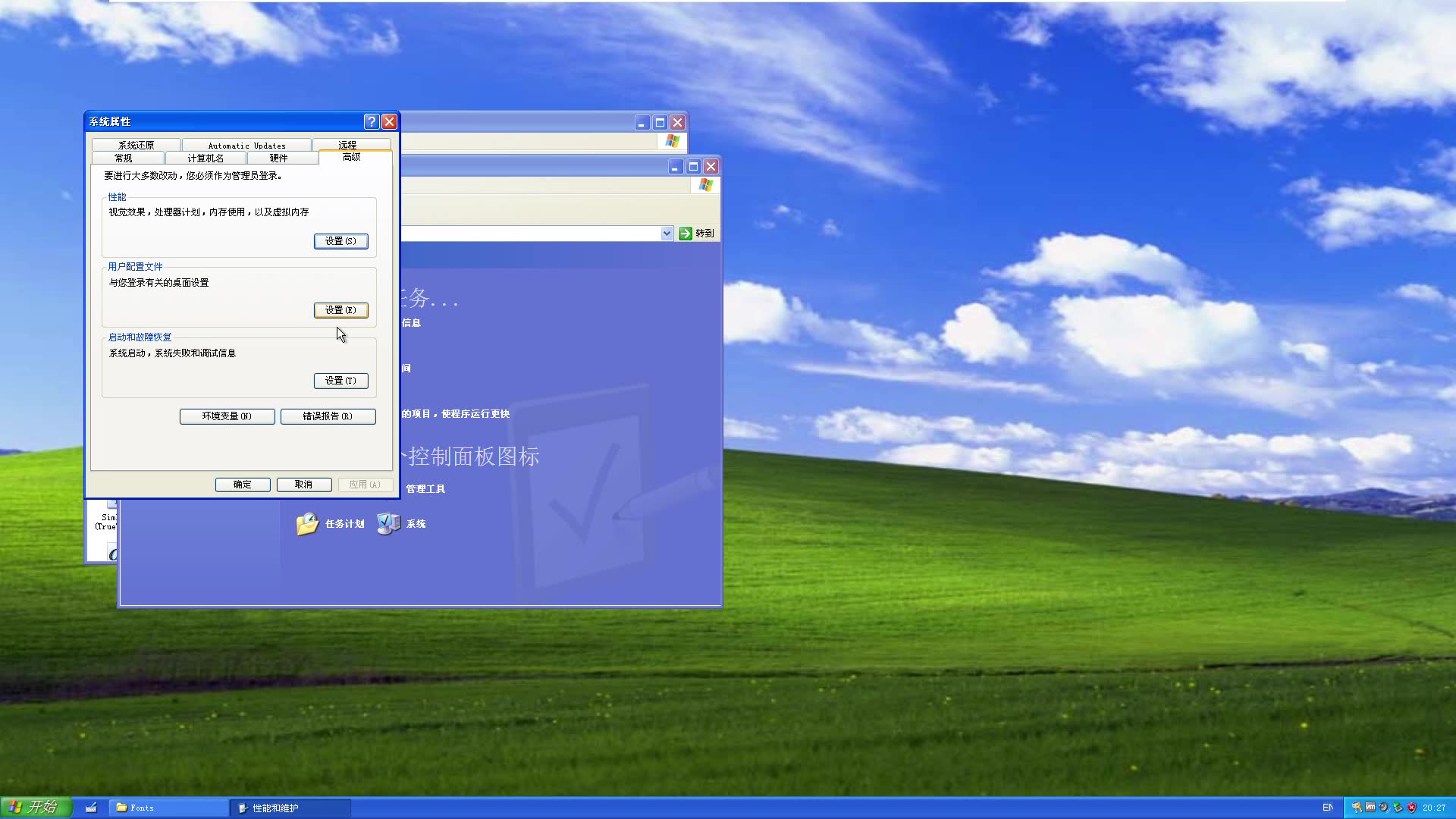The width and height of the screenshot is (1456, 819).
Task: Open the VMware Tools tray icon
Action: pyautogui.click(x=1370, y=808)
